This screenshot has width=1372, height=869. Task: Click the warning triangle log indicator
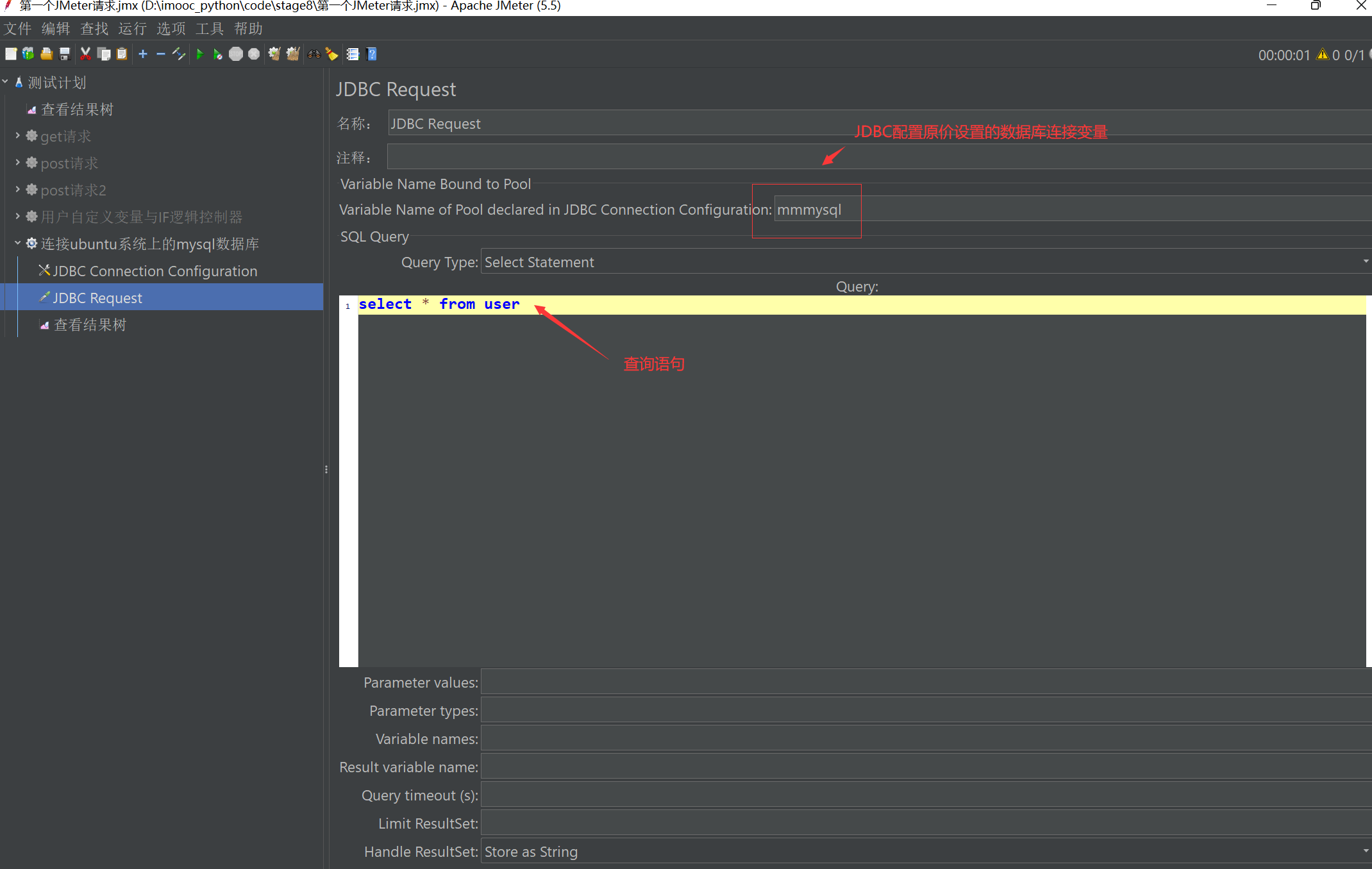tap(1322, 55)
